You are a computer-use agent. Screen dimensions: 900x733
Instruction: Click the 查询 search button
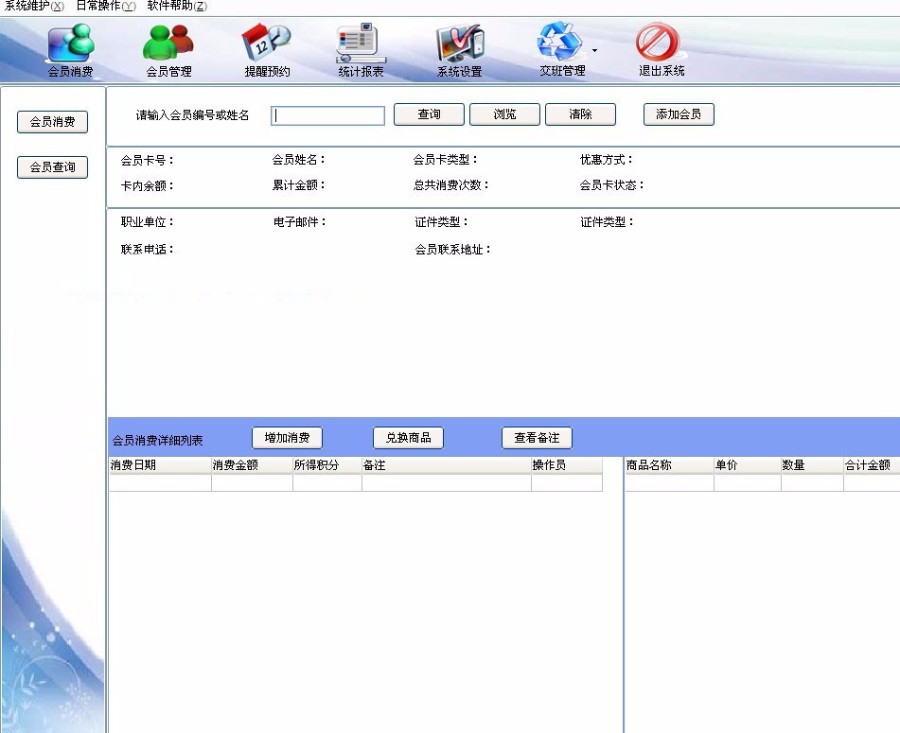(429, 114)
